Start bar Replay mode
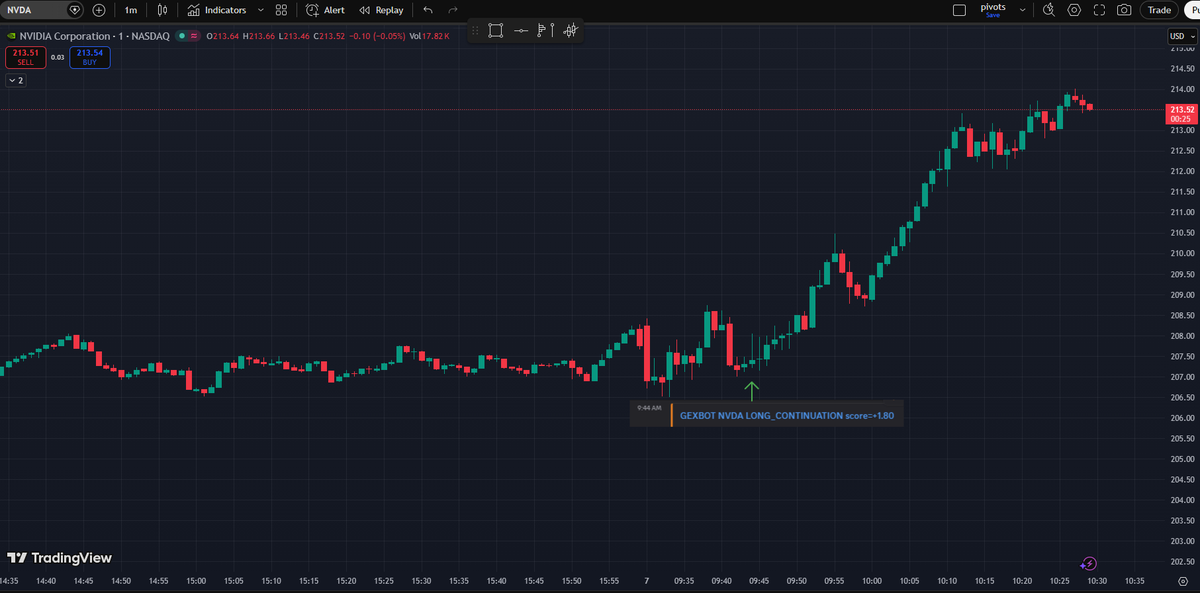The width and height of the screenshot is (1200, 593). point(381,10)
